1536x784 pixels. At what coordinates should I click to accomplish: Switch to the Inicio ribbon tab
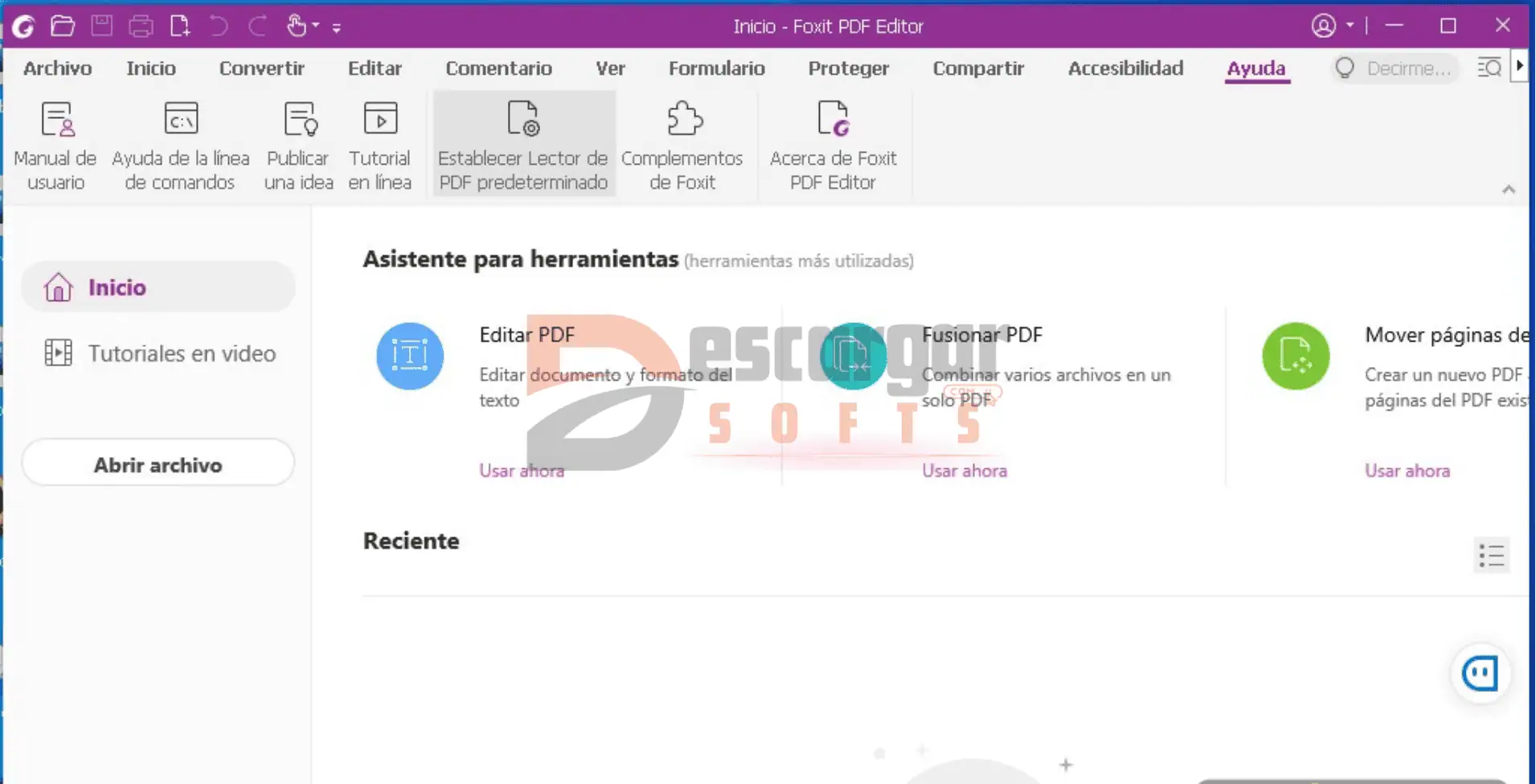click(x=151, y=68)
